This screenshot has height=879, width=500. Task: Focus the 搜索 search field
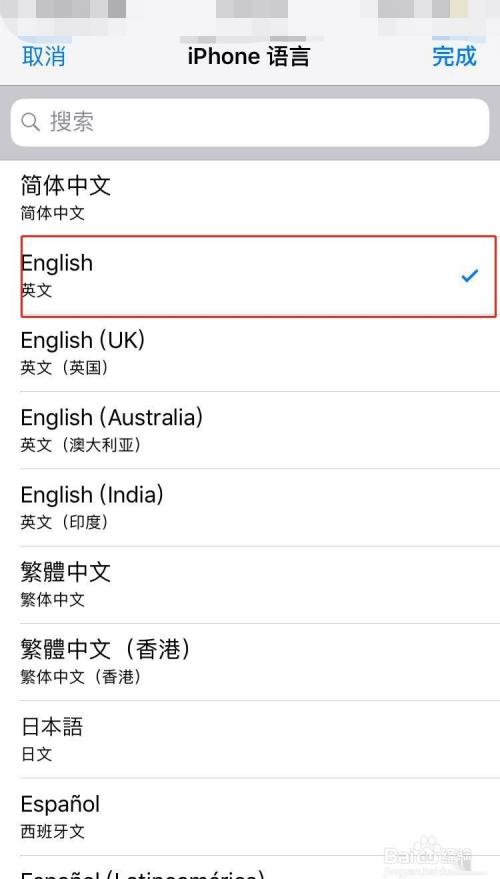(x=250, y=122)
